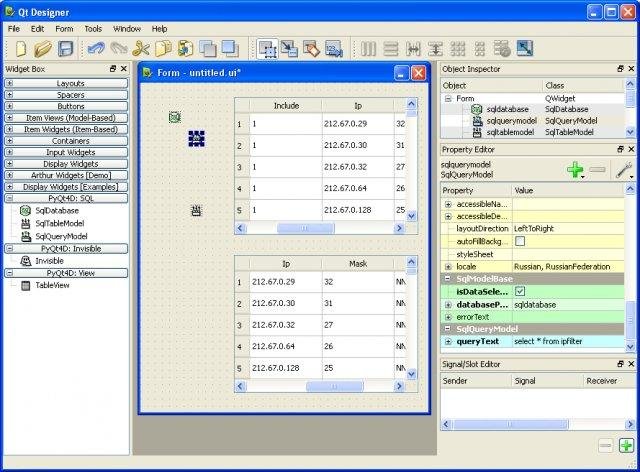Select the Edit Widgets mode icon
This screenshot has height=472, width=640.
click(268, 49)
